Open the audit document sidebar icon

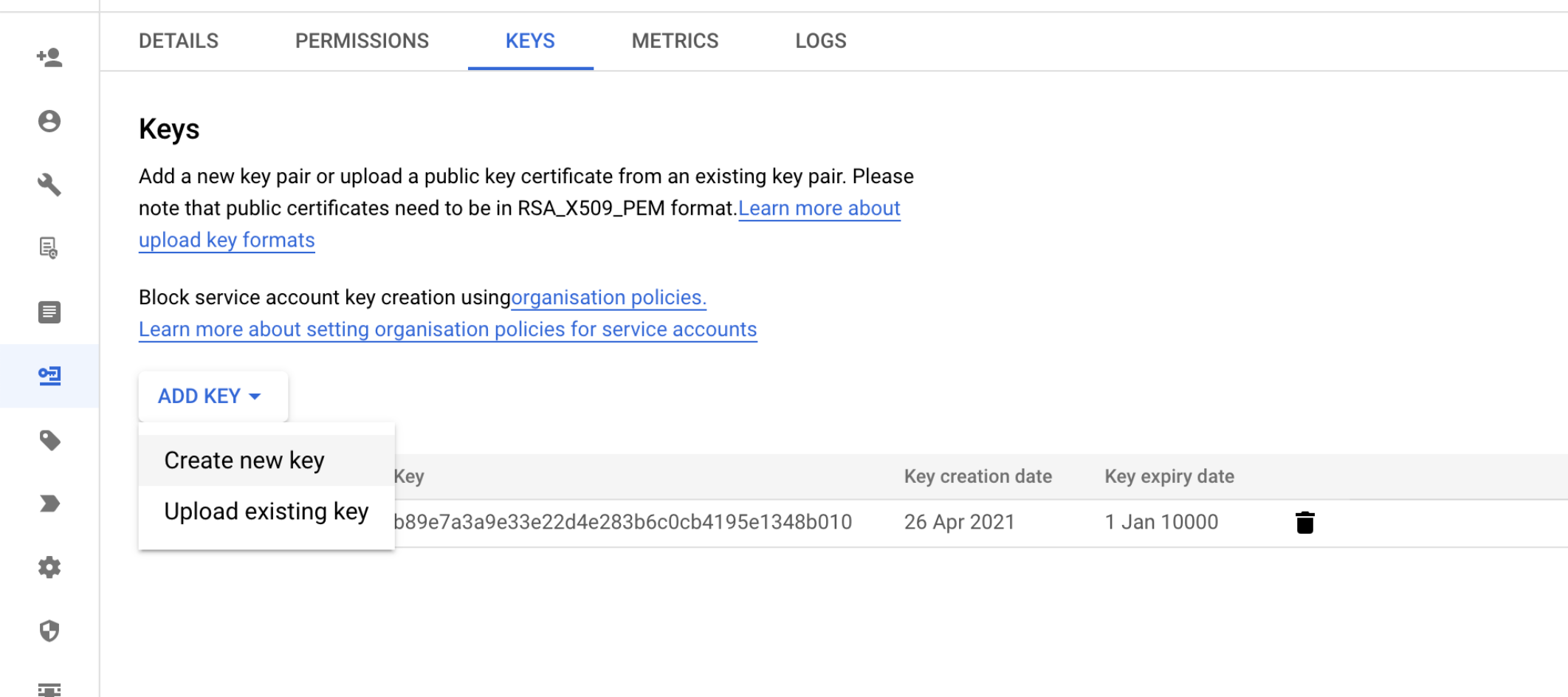click(49, 248)
